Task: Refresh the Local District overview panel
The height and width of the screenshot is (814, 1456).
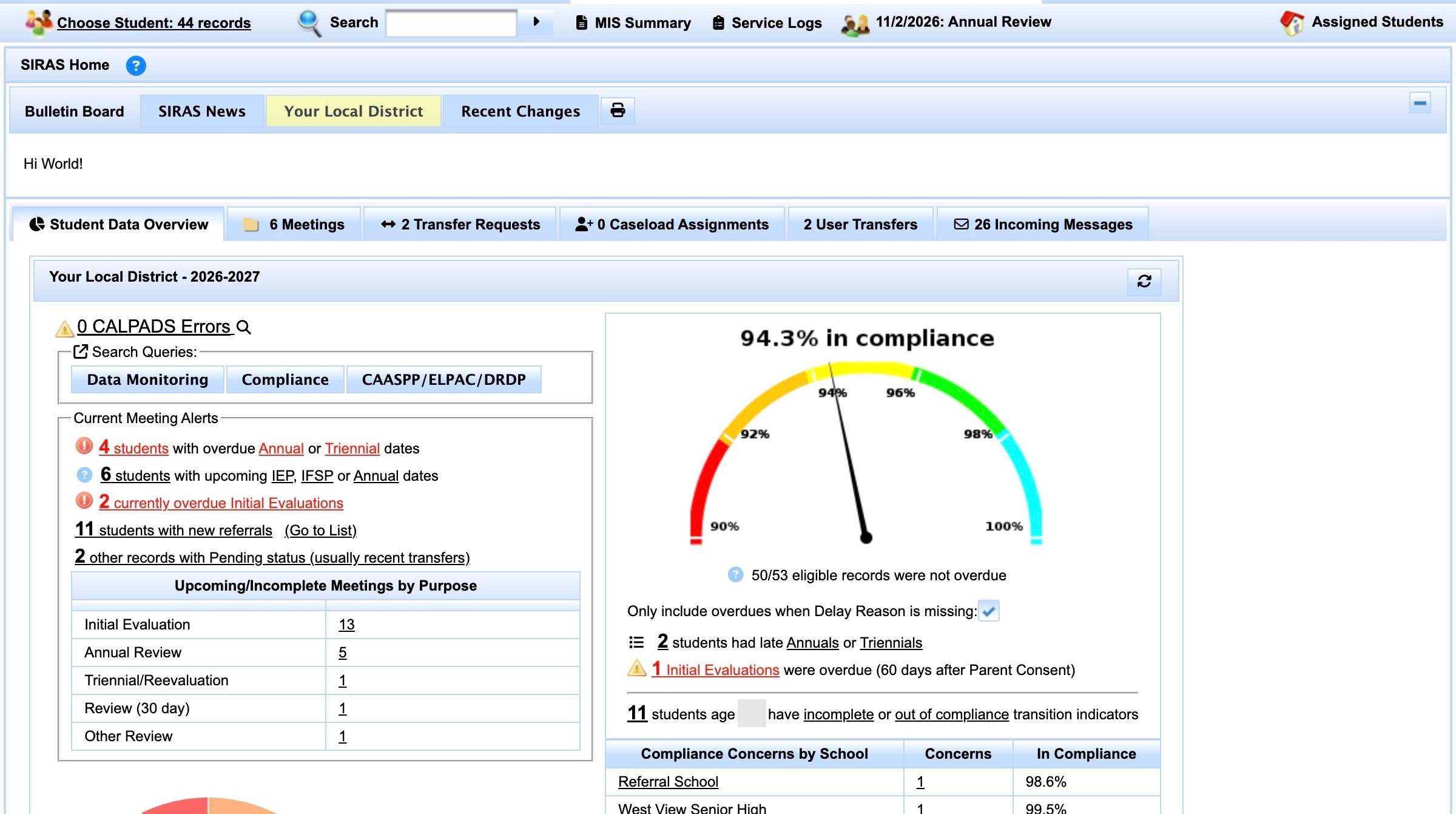Action: 1144,281
